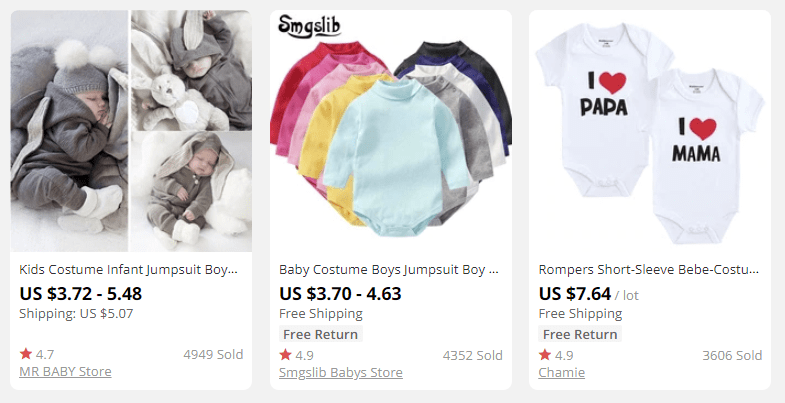Open the Chamie store link

(x=561, y=373)
